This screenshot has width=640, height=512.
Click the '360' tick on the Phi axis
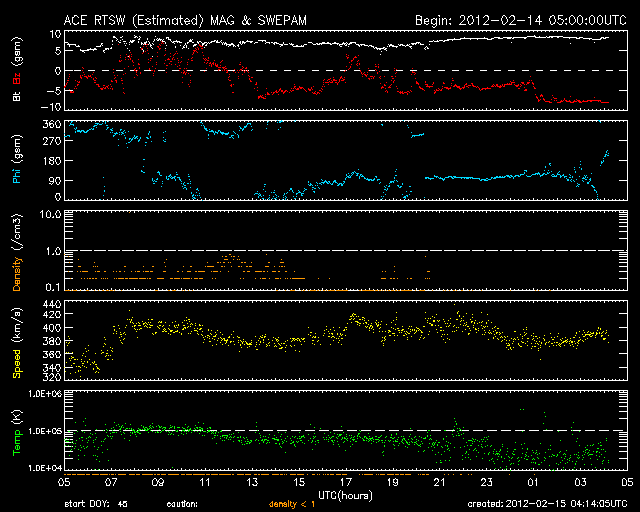click(52, 124)
